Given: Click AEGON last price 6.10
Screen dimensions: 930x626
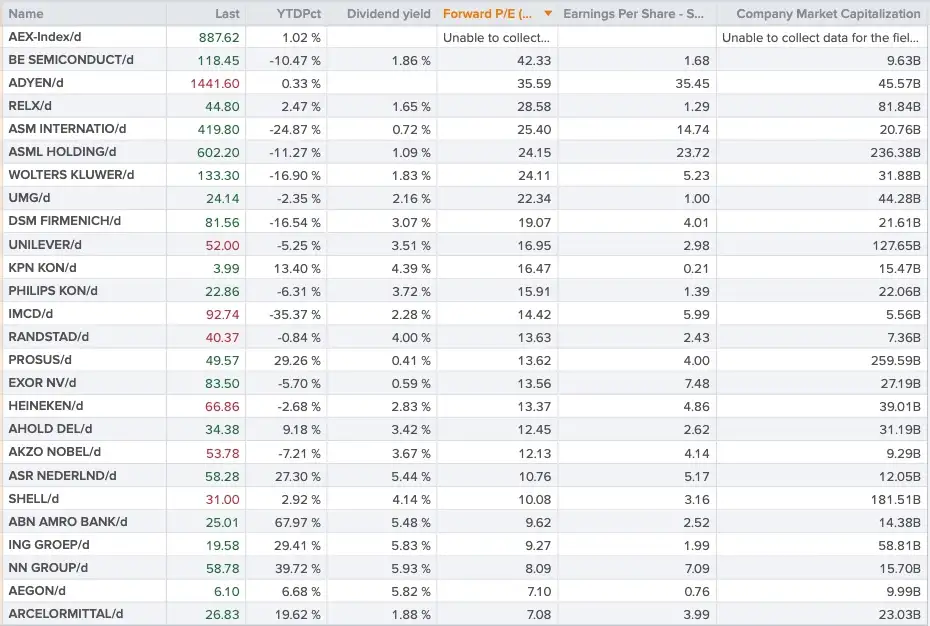Looking at the screenshot, I should [x=227, y=592].
